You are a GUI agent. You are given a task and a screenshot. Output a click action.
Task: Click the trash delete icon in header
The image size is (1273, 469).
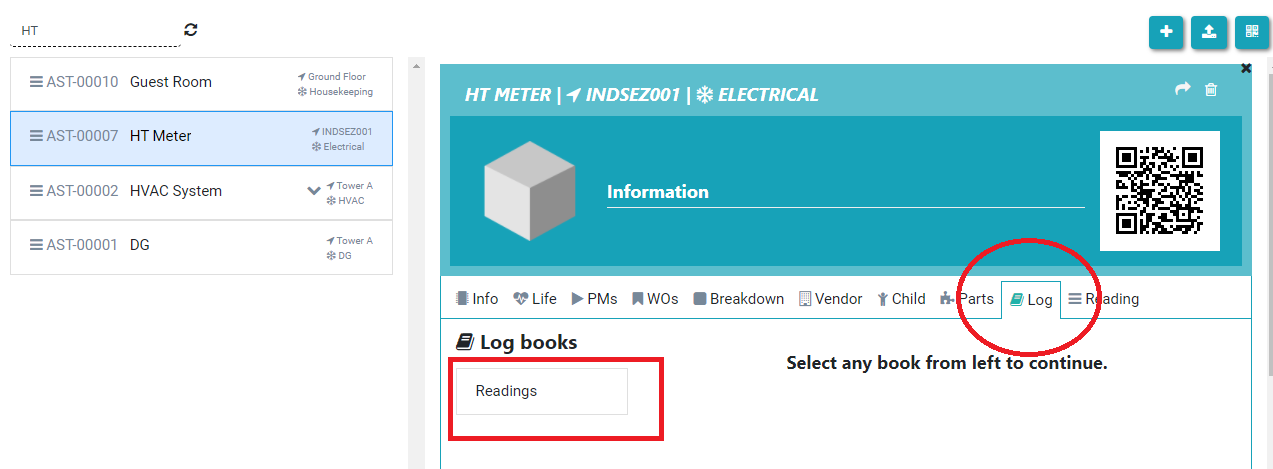[x=1211, y=90]
